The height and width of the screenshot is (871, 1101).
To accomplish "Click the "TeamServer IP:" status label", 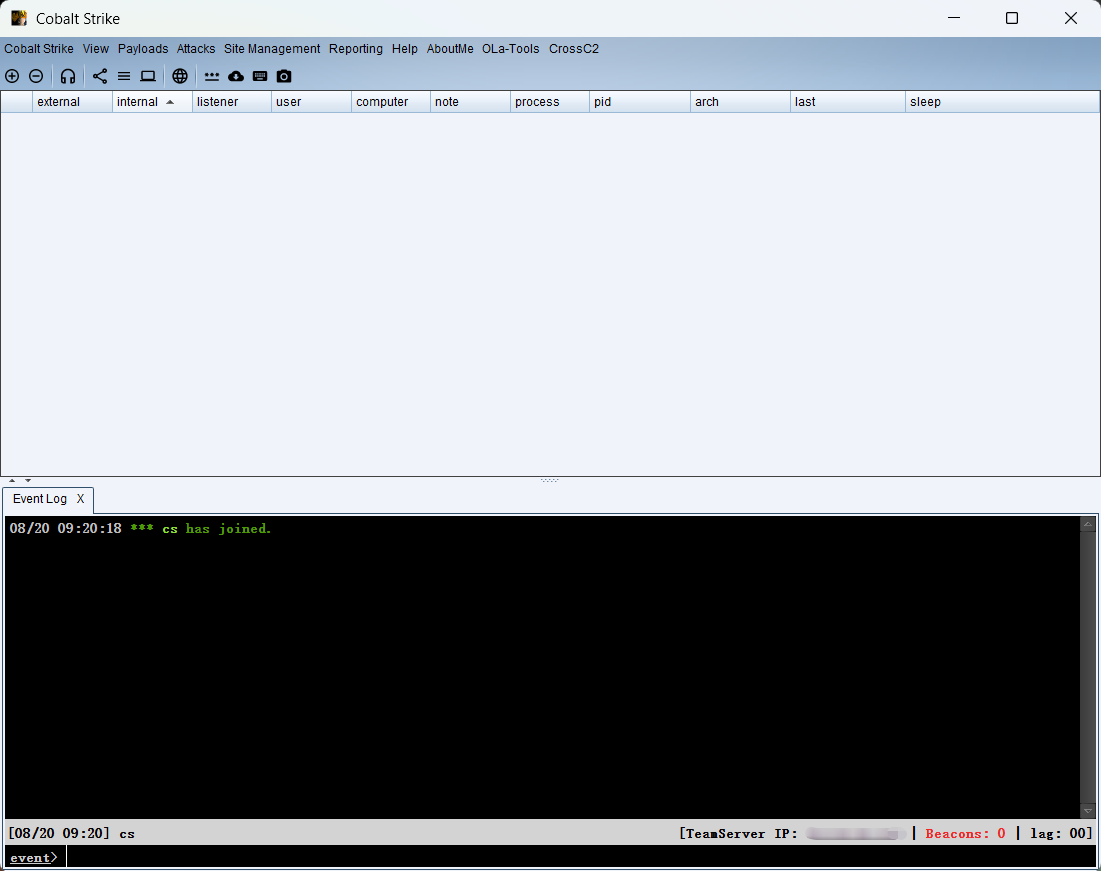I will coord(742,834).
